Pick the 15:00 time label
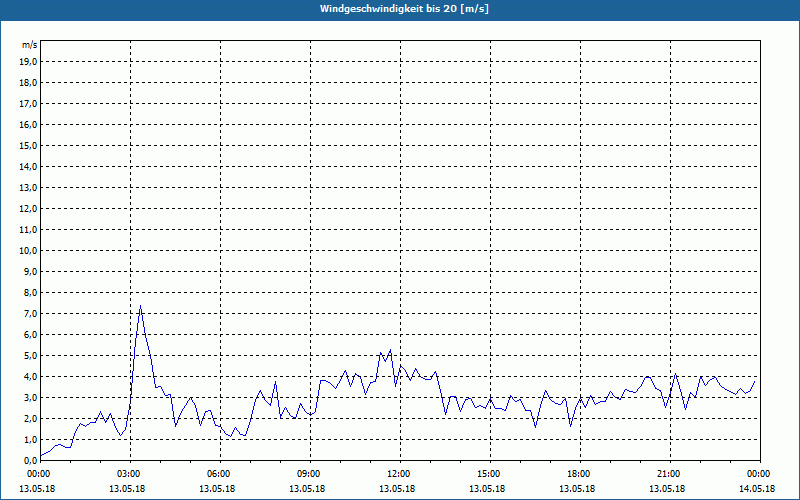The width and height of the screenshot is (800, 500). tap(490, 474)
